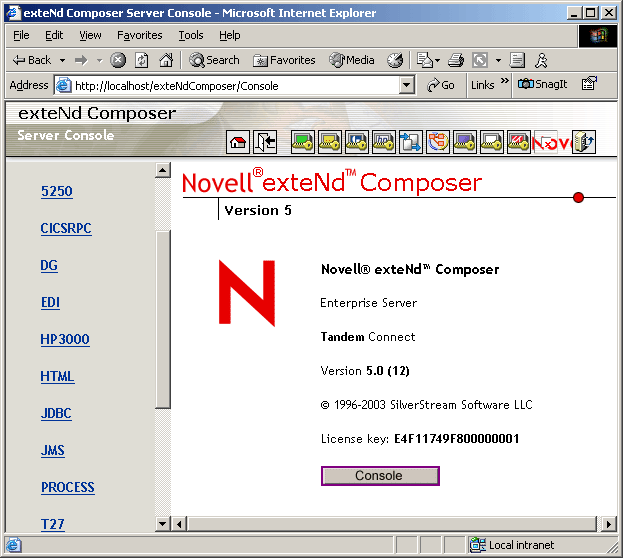Click the broken image icon over Novell logo
Image resolution: width=623 pixels, height=558 pixels.
pos(546,142)
